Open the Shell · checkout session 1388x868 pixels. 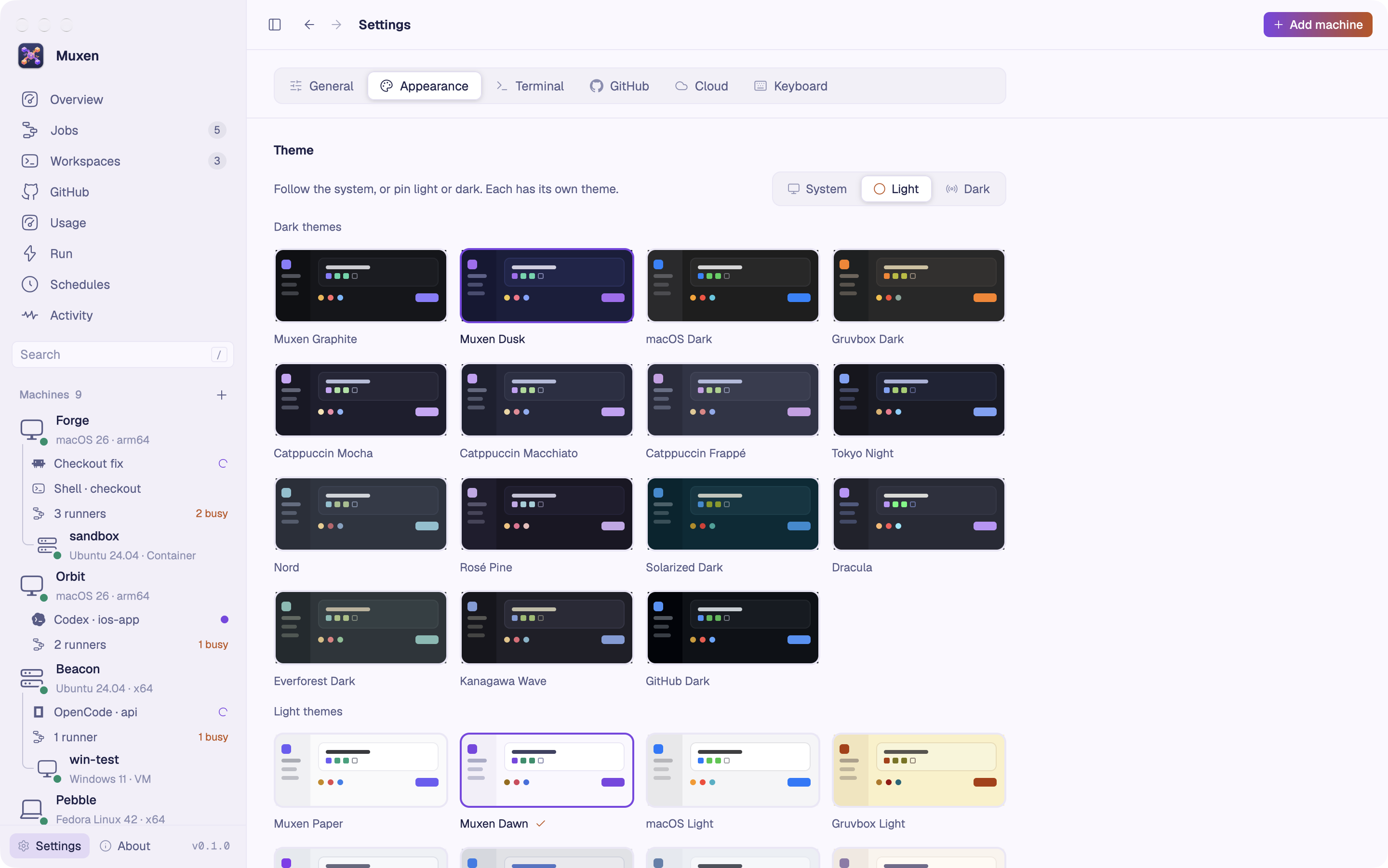[130, 488]
